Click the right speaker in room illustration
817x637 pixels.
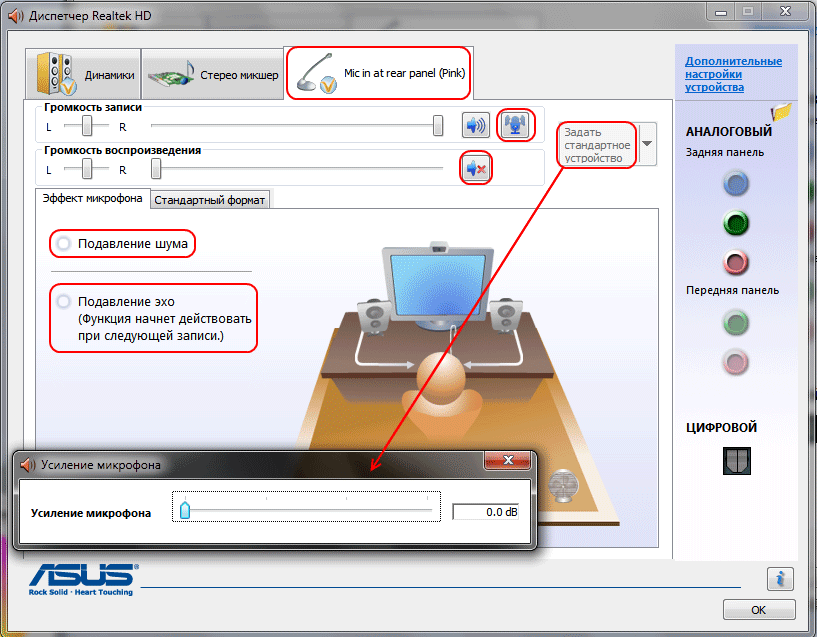(x=505, y=315)
